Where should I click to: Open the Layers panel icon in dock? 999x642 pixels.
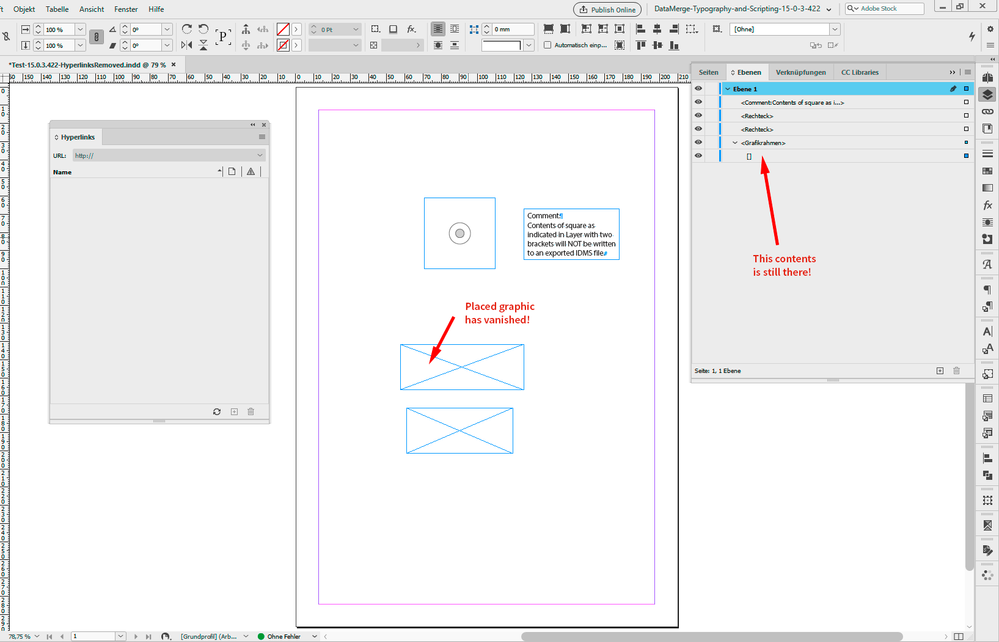pos(988,94)
